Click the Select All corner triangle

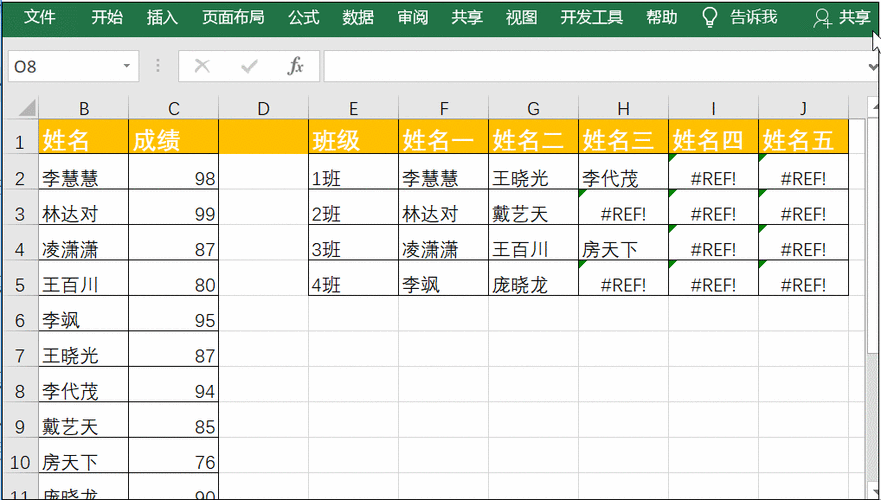27,108
